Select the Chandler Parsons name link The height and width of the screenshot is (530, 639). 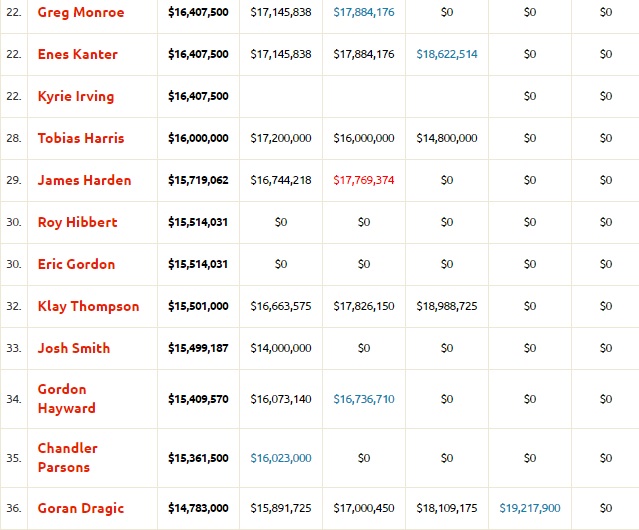coord(67,457)
